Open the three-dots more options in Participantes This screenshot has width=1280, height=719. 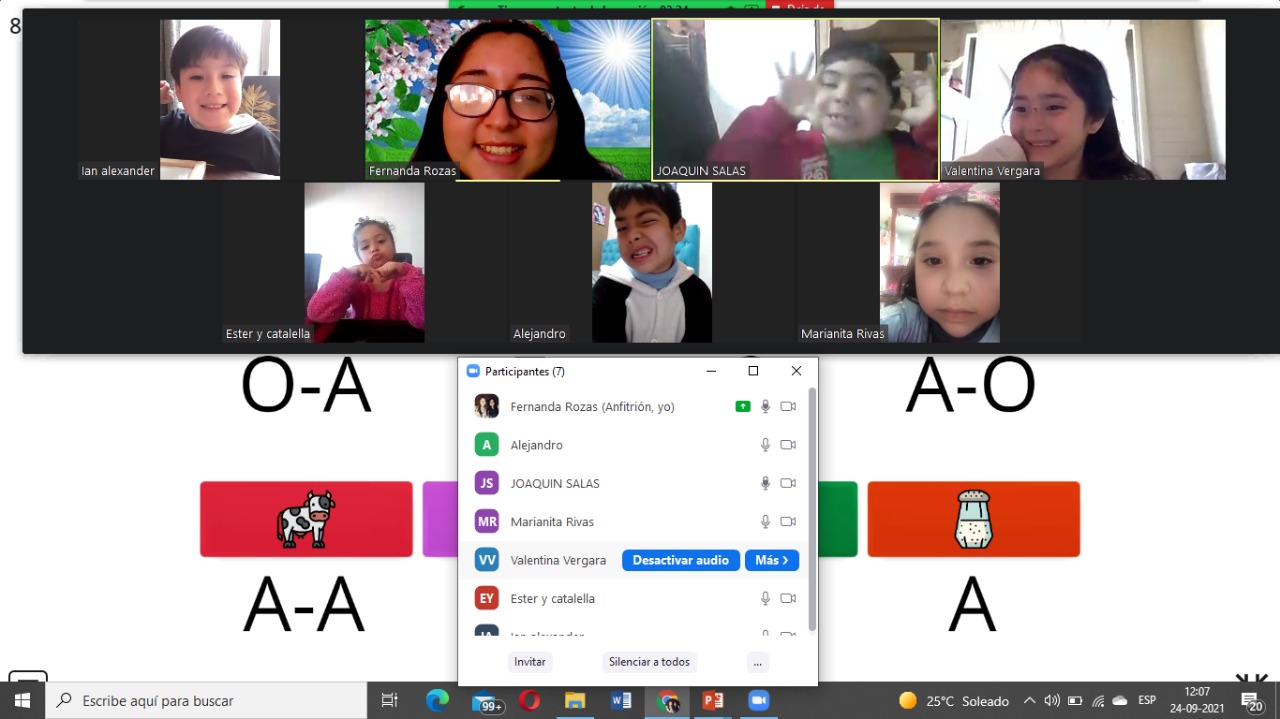pyautogui.click(x=758, y=662)
